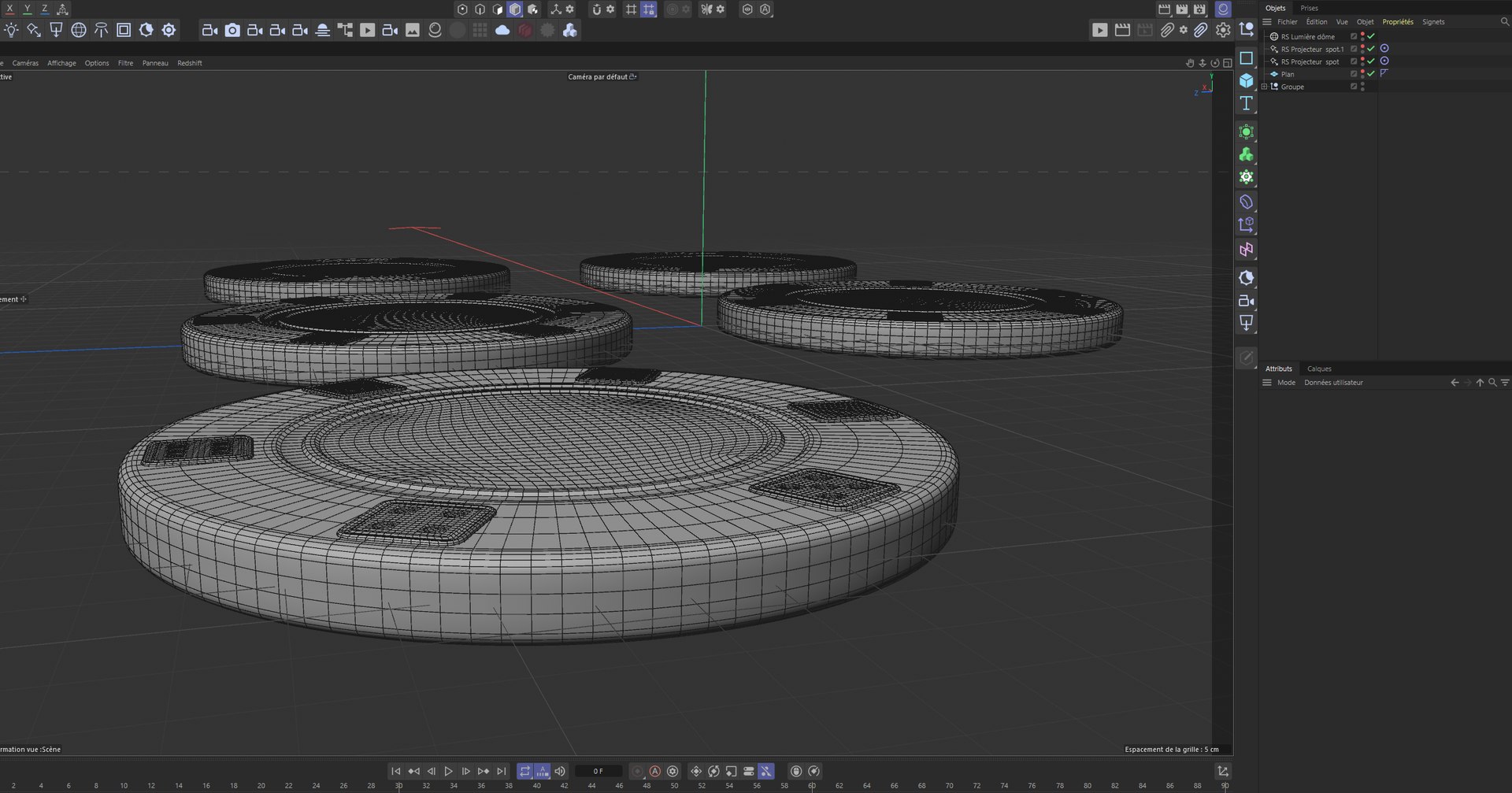1512x793 pixels.
Task: Activate Redshift RenderView purple icon
Action: point(1223,9)
